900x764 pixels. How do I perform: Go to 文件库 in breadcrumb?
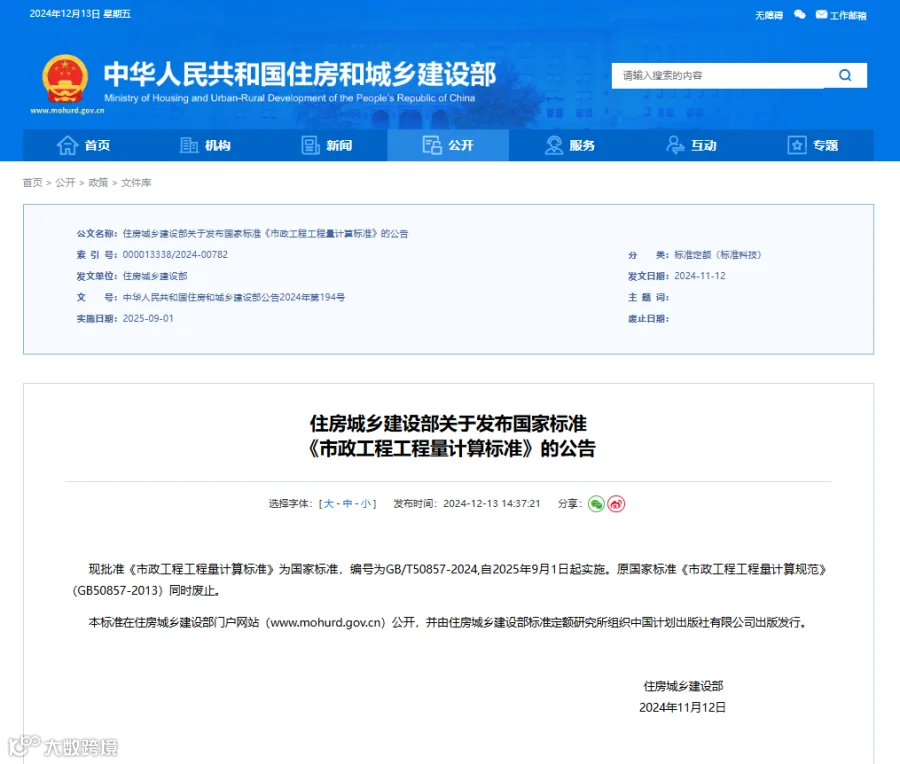click(x=136, y=183)
